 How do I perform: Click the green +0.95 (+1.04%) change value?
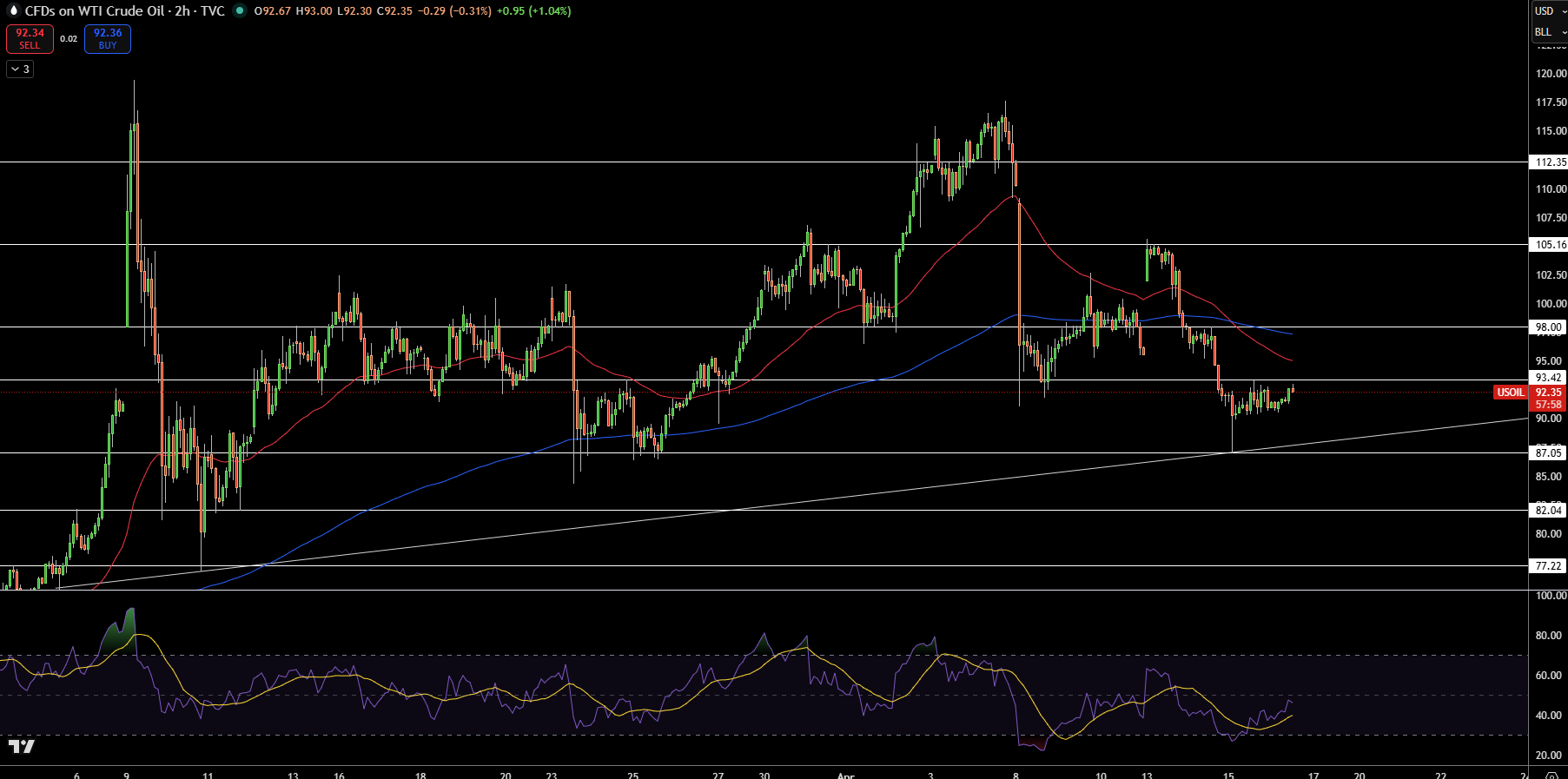(534, 11)
